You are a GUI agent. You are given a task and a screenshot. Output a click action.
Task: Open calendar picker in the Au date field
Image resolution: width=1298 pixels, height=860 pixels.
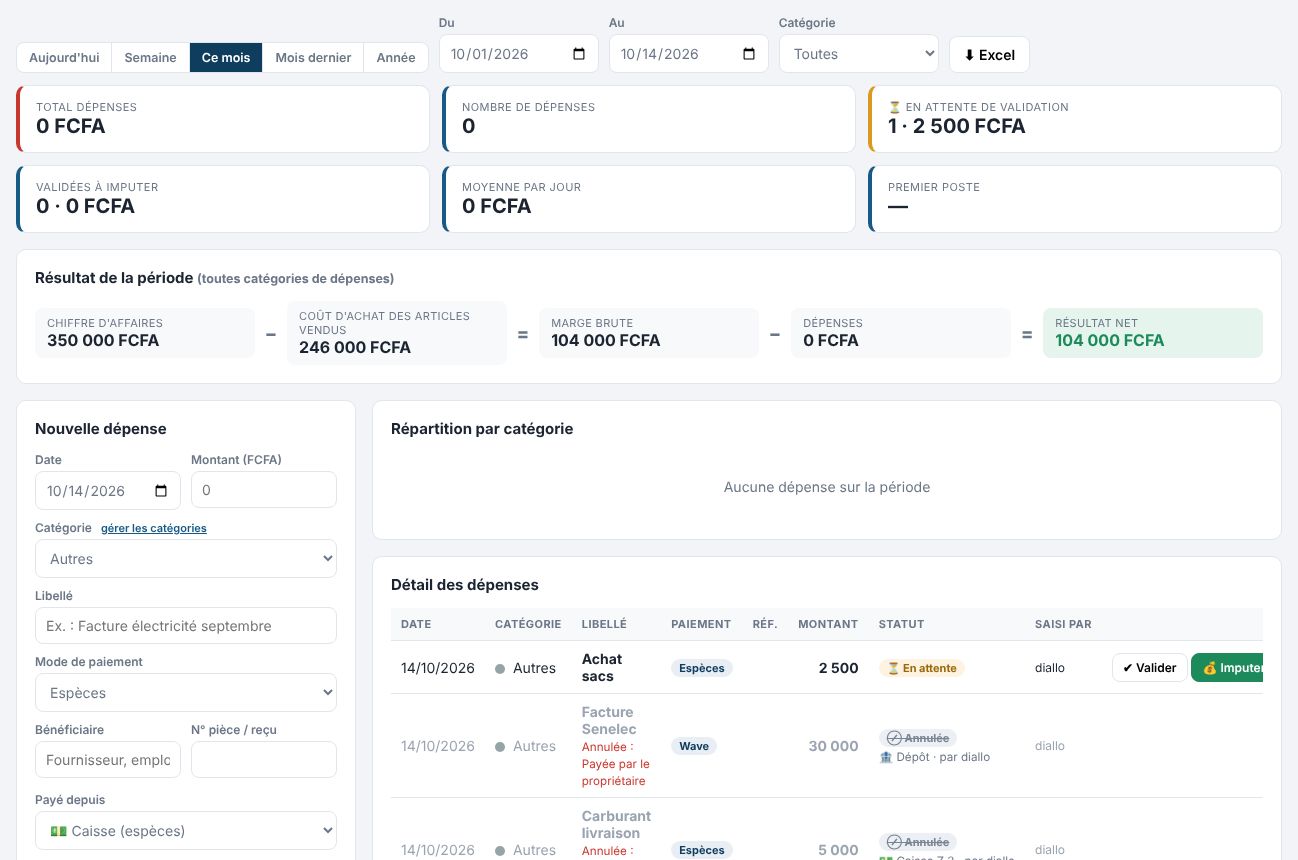coord(749,54)
